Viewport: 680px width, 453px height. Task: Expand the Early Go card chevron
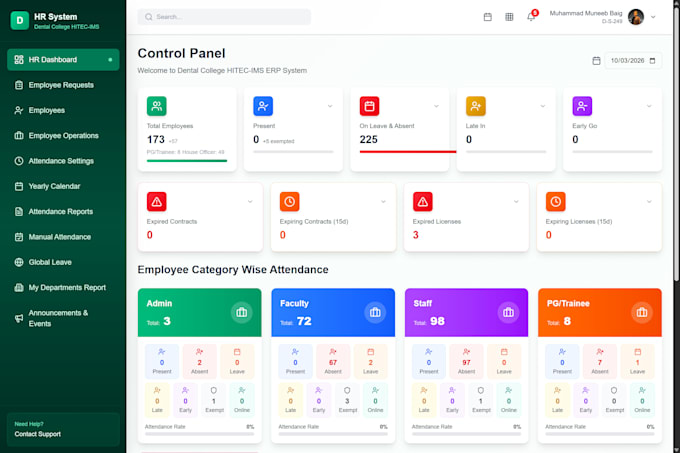tap(649, 106)
